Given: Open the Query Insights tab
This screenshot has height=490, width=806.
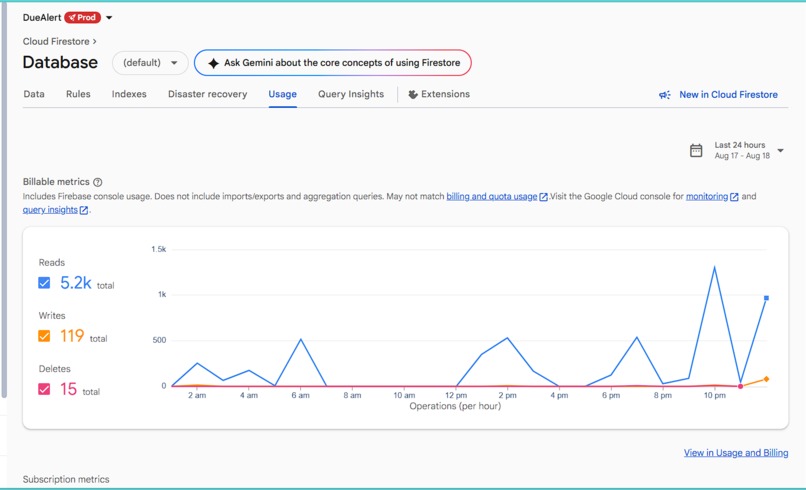Looking at the screenshot, I should click(351, 94).
